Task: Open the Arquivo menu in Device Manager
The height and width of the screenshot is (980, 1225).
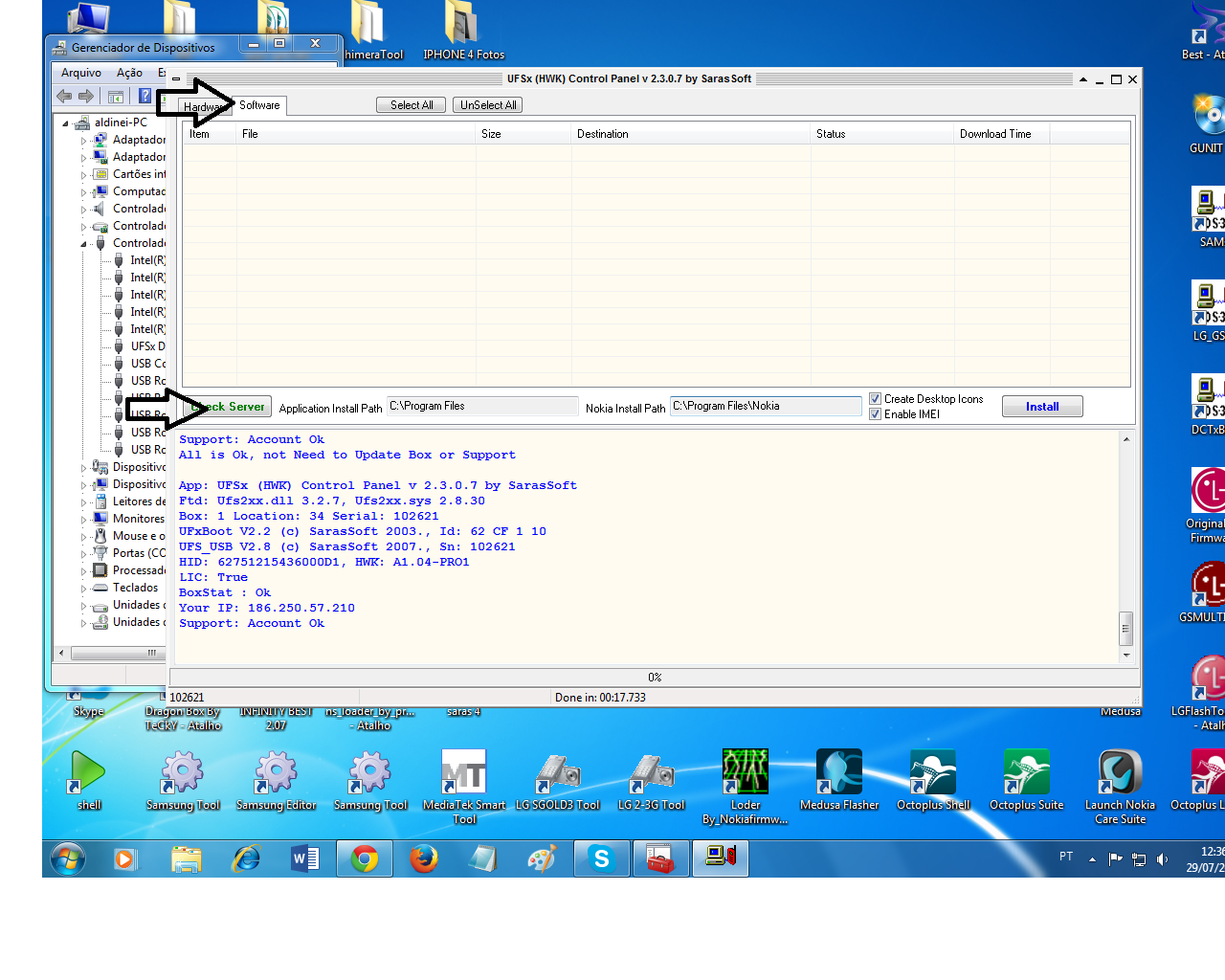Action: 81,73
